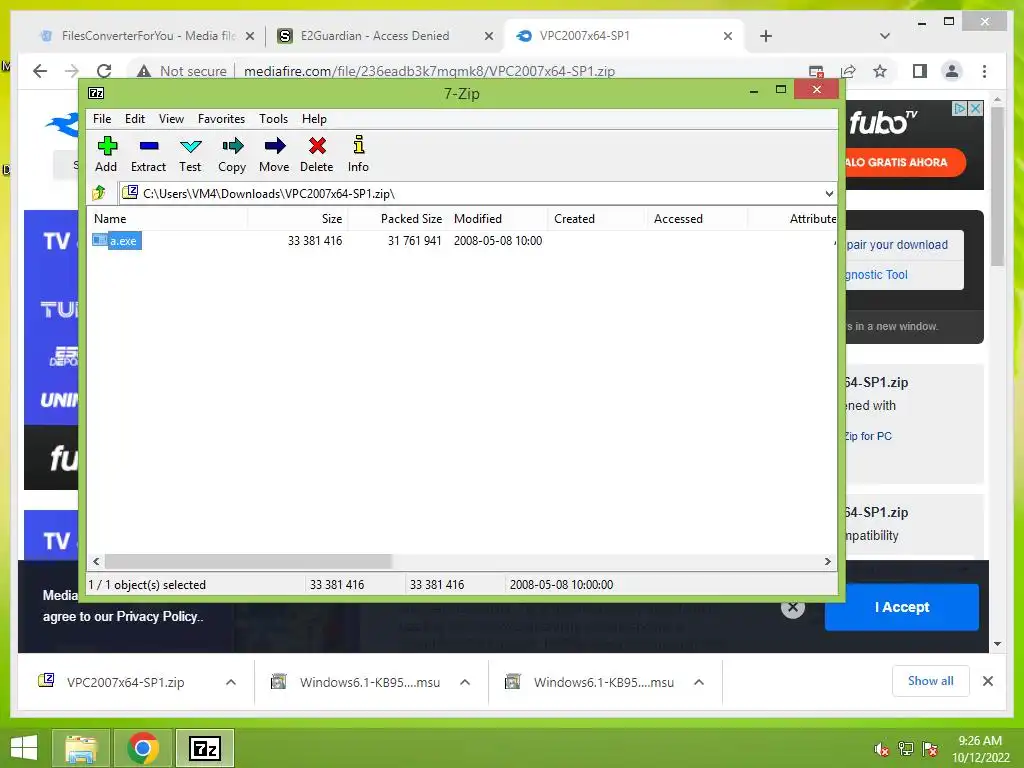The image size is (1024, 768).
Task: Open the View menu
Action: point(171,119)
